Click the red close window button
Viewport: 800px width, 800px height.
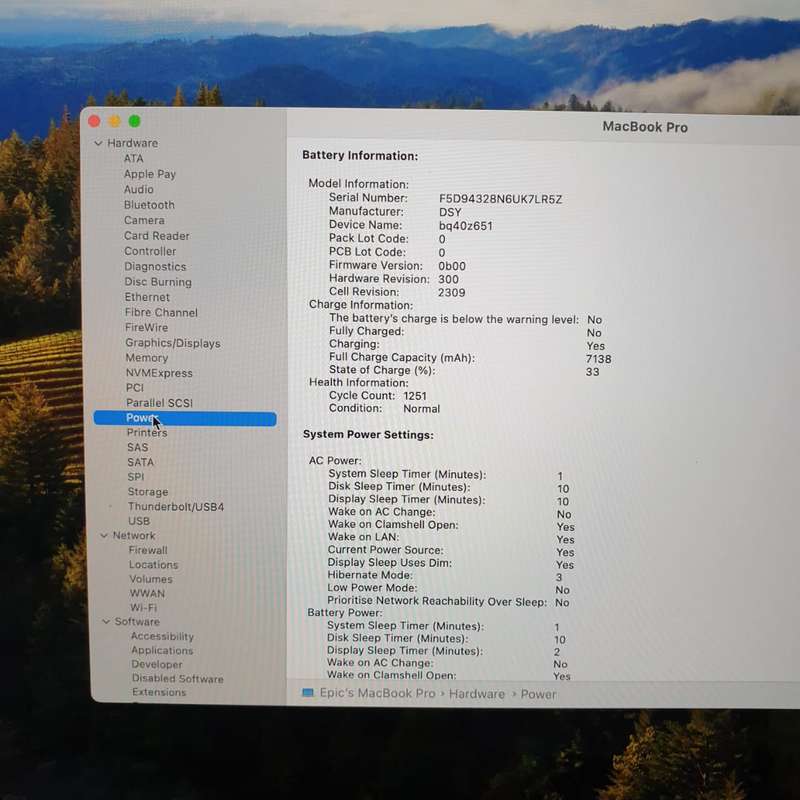(94, 121)
